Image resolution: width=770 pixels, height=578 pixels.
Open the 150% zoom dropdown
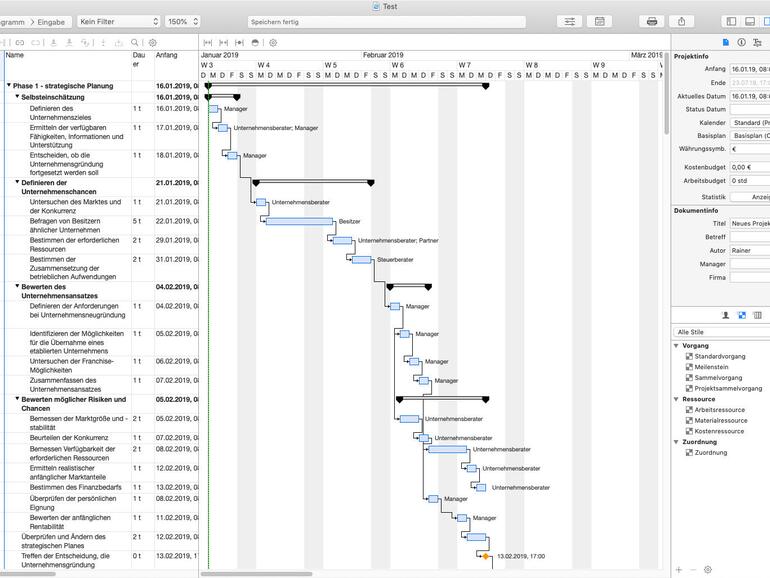pos(182,22)
